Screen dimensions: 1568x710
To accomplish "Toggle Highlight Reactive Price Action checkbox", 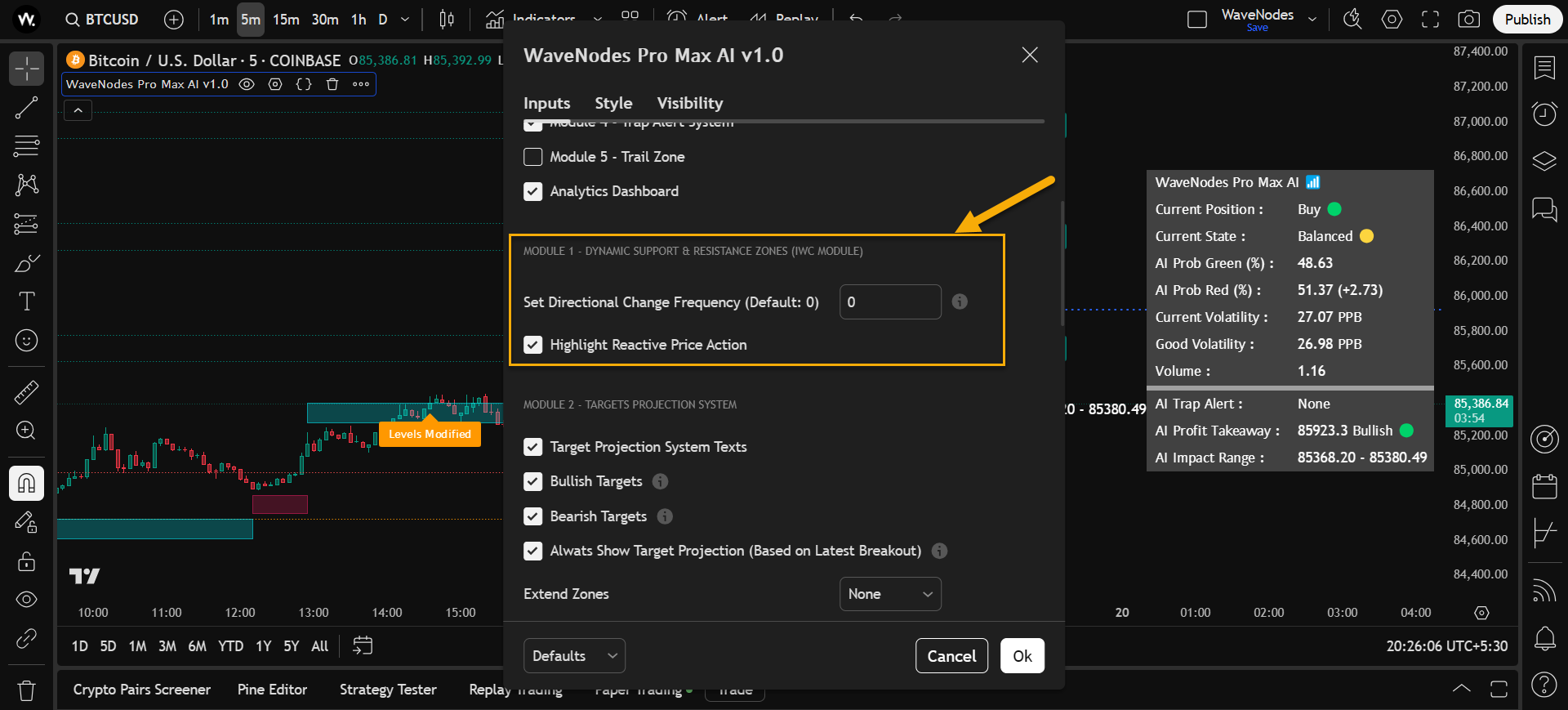I will tap(533, 345).
